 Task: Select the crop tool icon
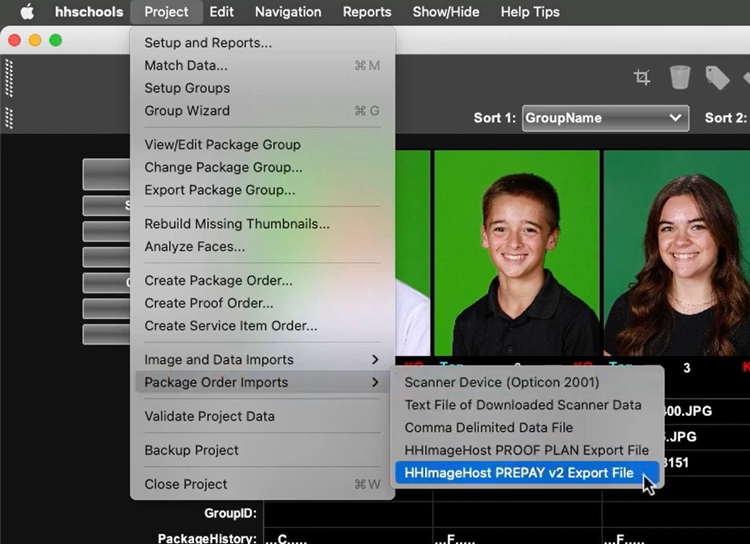[x=642, y=77]
